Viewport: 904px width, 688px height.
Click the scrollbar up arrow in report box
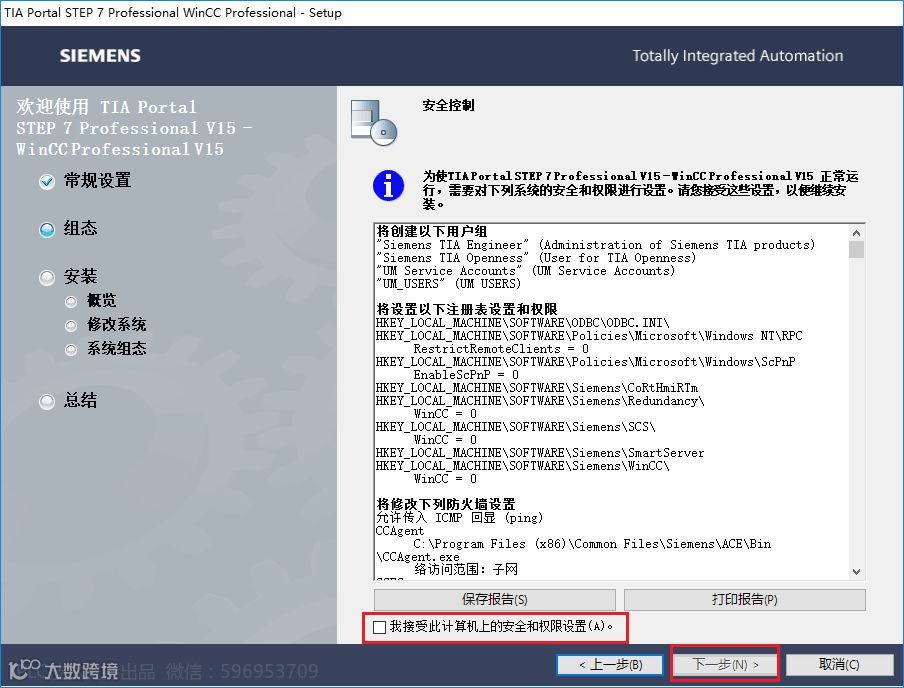pyautogui.click(x=856, y=233)
